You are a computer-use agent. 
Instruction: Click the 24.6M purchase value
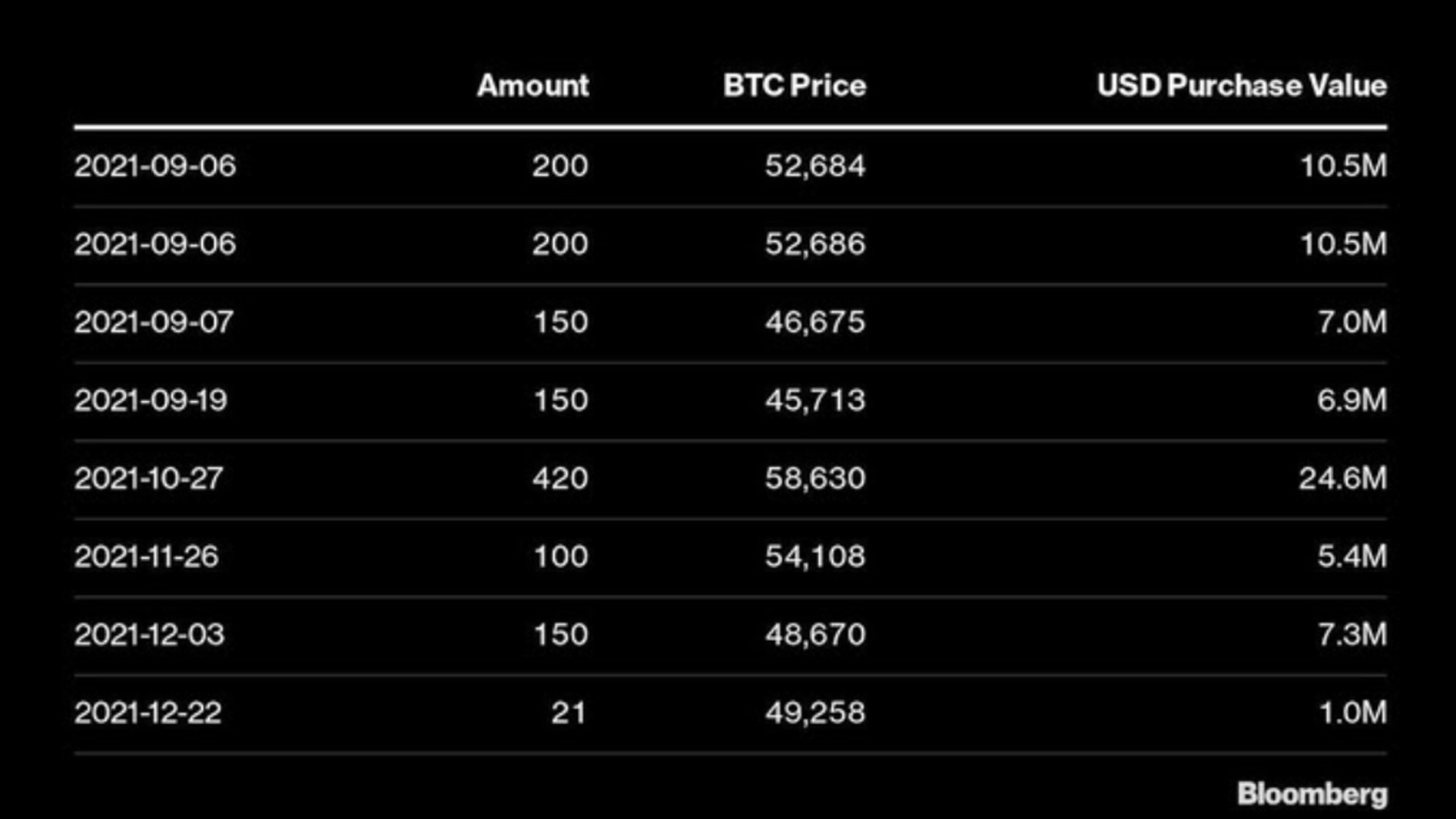pos(1343,479)
